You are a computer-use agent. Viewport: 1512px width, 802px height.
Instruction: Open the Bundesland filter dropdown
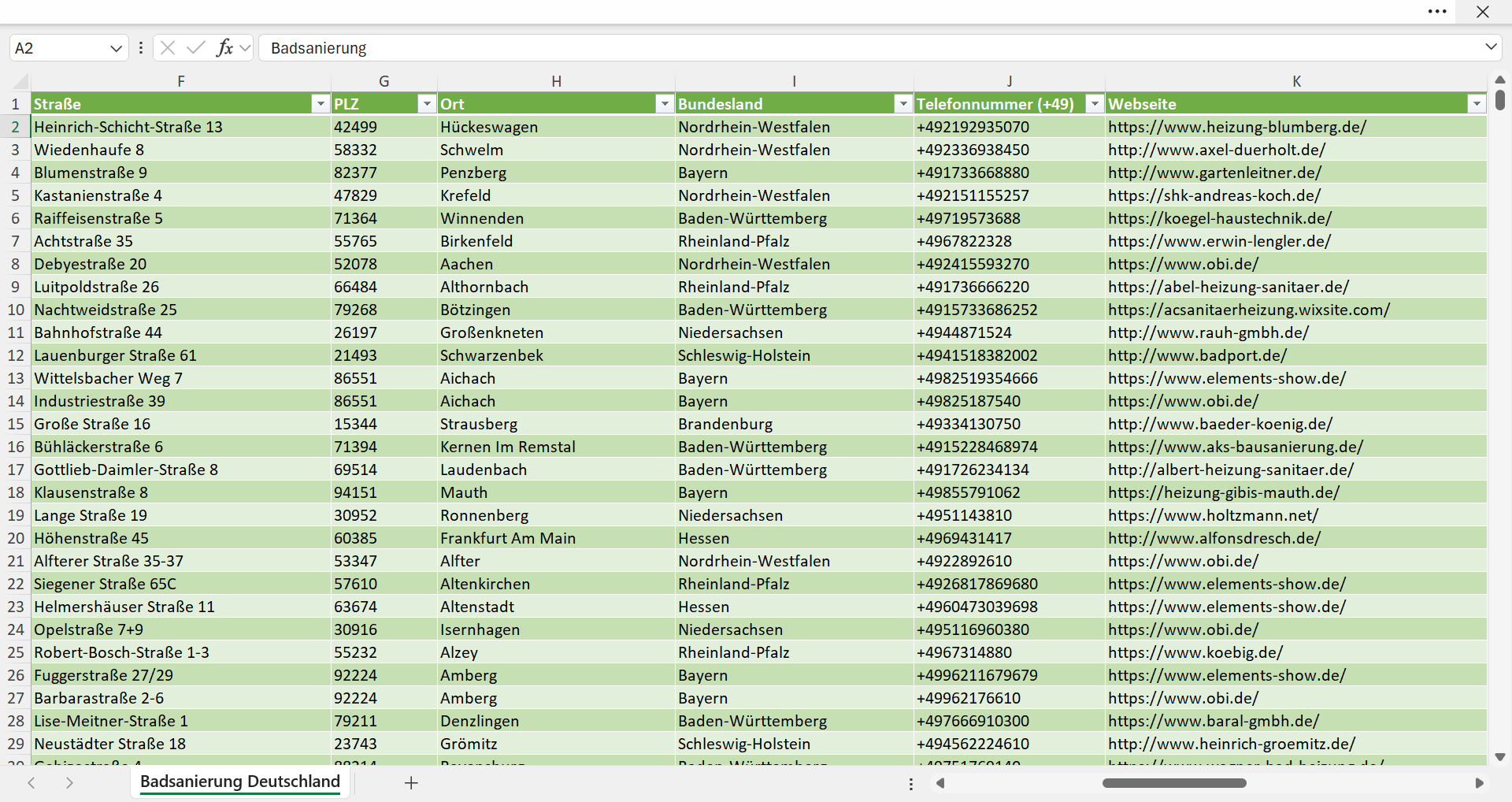903,104
